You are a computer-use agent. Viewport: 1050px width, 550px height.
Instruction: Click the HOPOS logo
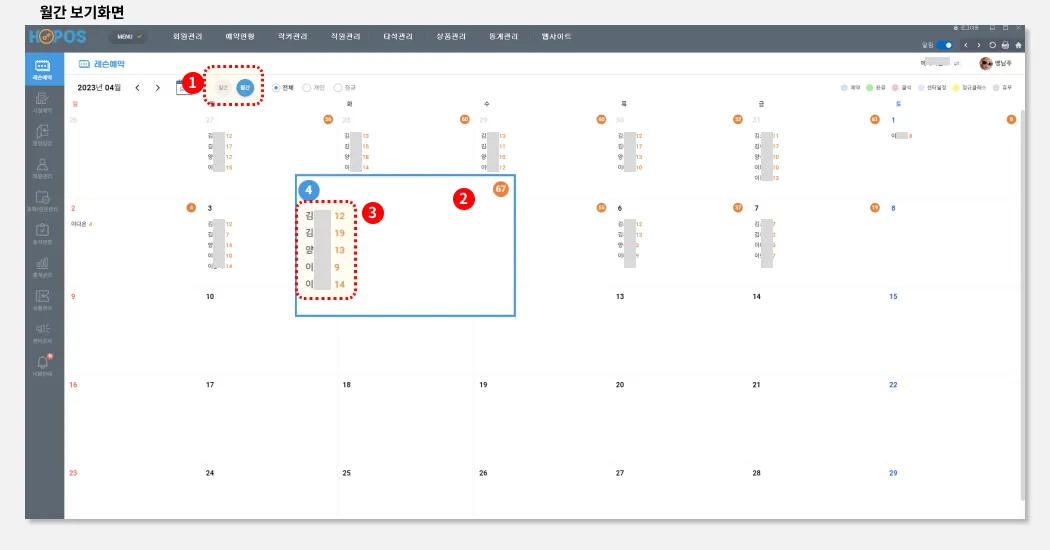58,37
